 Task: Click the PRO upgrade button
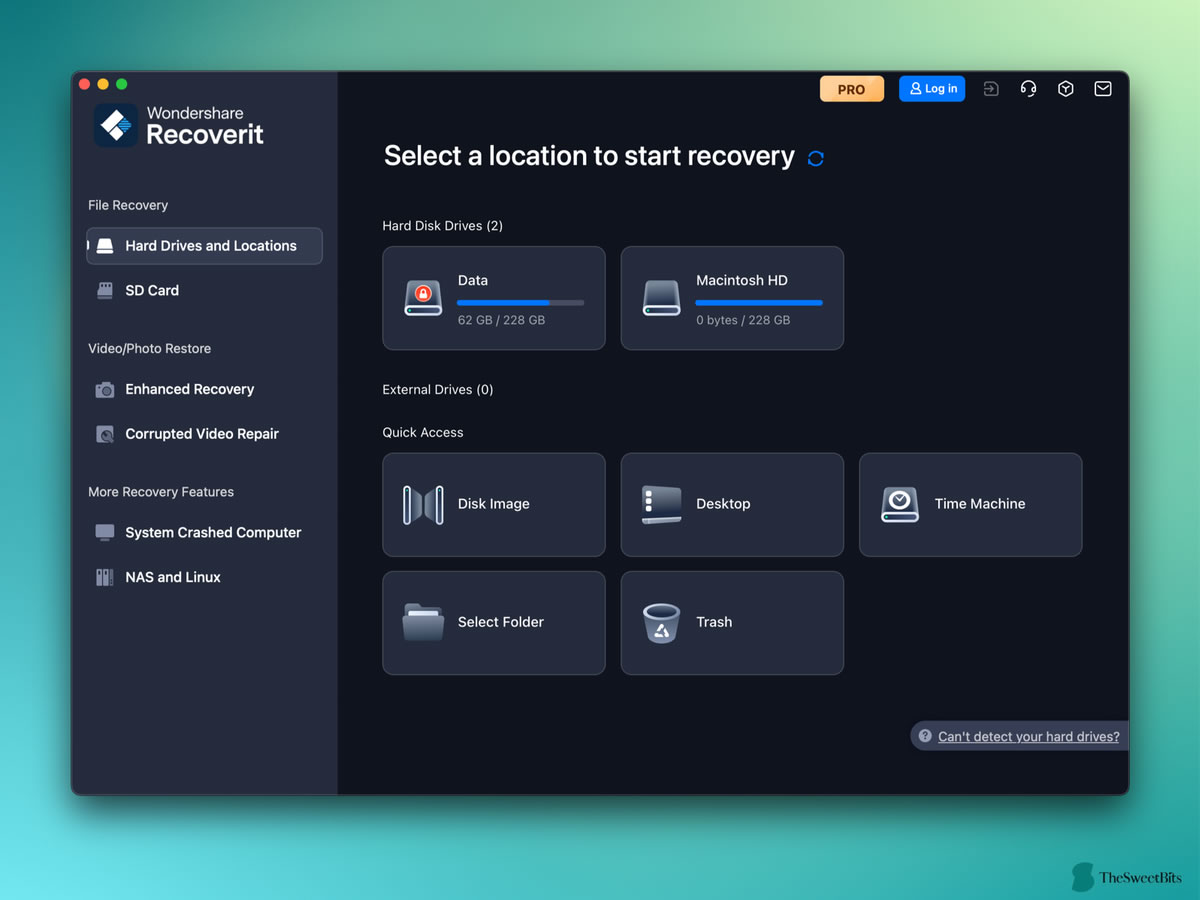tap(852, 89)
